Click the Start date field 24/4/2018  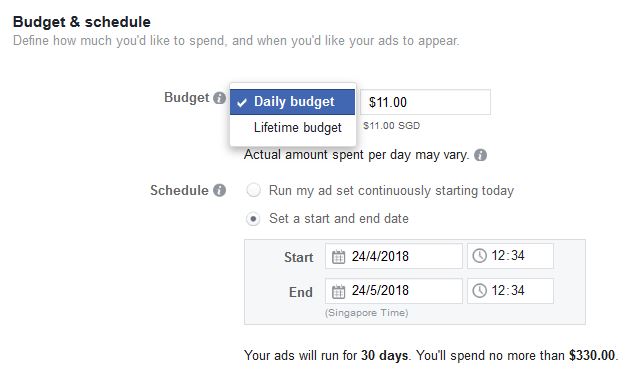394,256
